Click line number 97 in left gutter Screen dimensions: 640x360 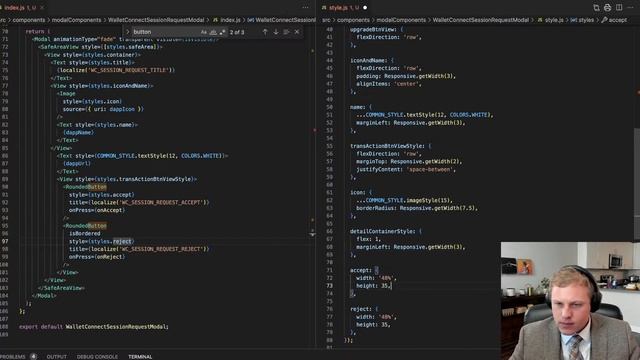[5, 241]
